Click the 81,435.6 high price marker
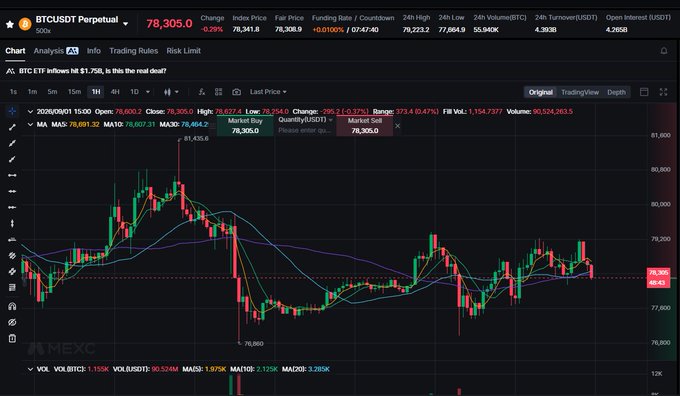The width and height of the screenshot is (680, 396). pyautogui.click(x=196, y=138)
